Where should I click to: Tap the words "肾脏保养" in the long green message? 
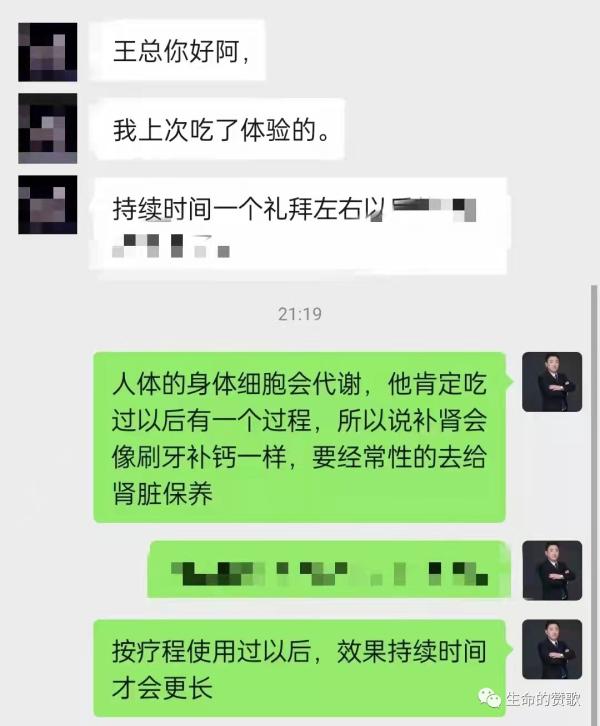point(162,494)
